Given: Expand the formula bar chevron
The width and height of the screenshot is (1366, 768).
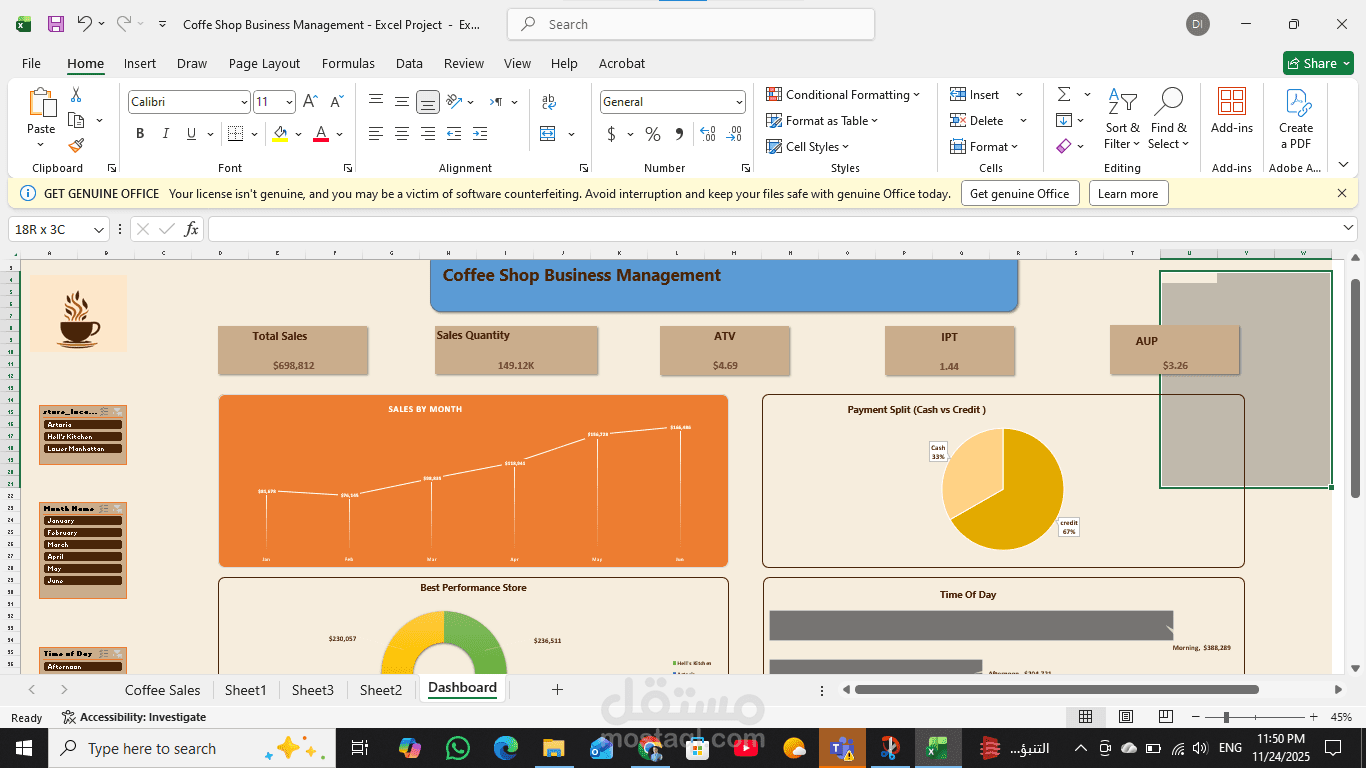Looking at the screenshot, I should [x=1347, y=228].
